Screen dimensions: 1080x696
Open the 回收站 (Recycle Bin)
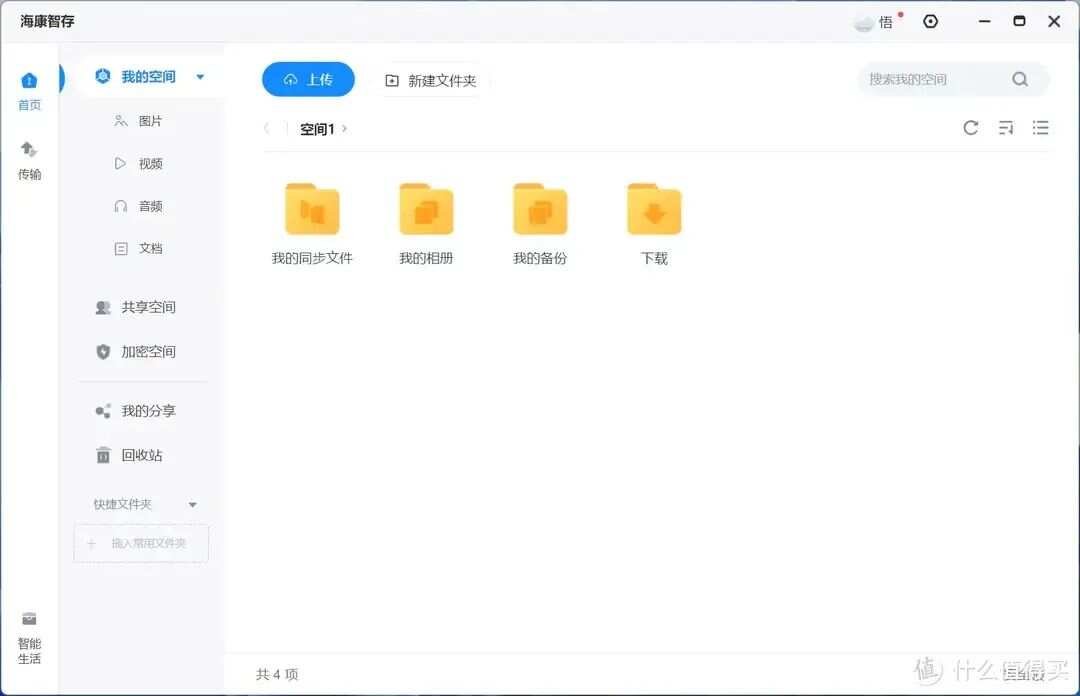coord(140,455)
